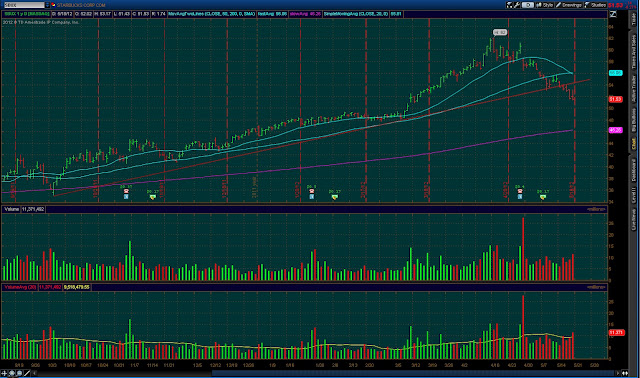640x378 pixels.
Task: Click the symbol input field showing SBUX
Action: coord(24,5)
